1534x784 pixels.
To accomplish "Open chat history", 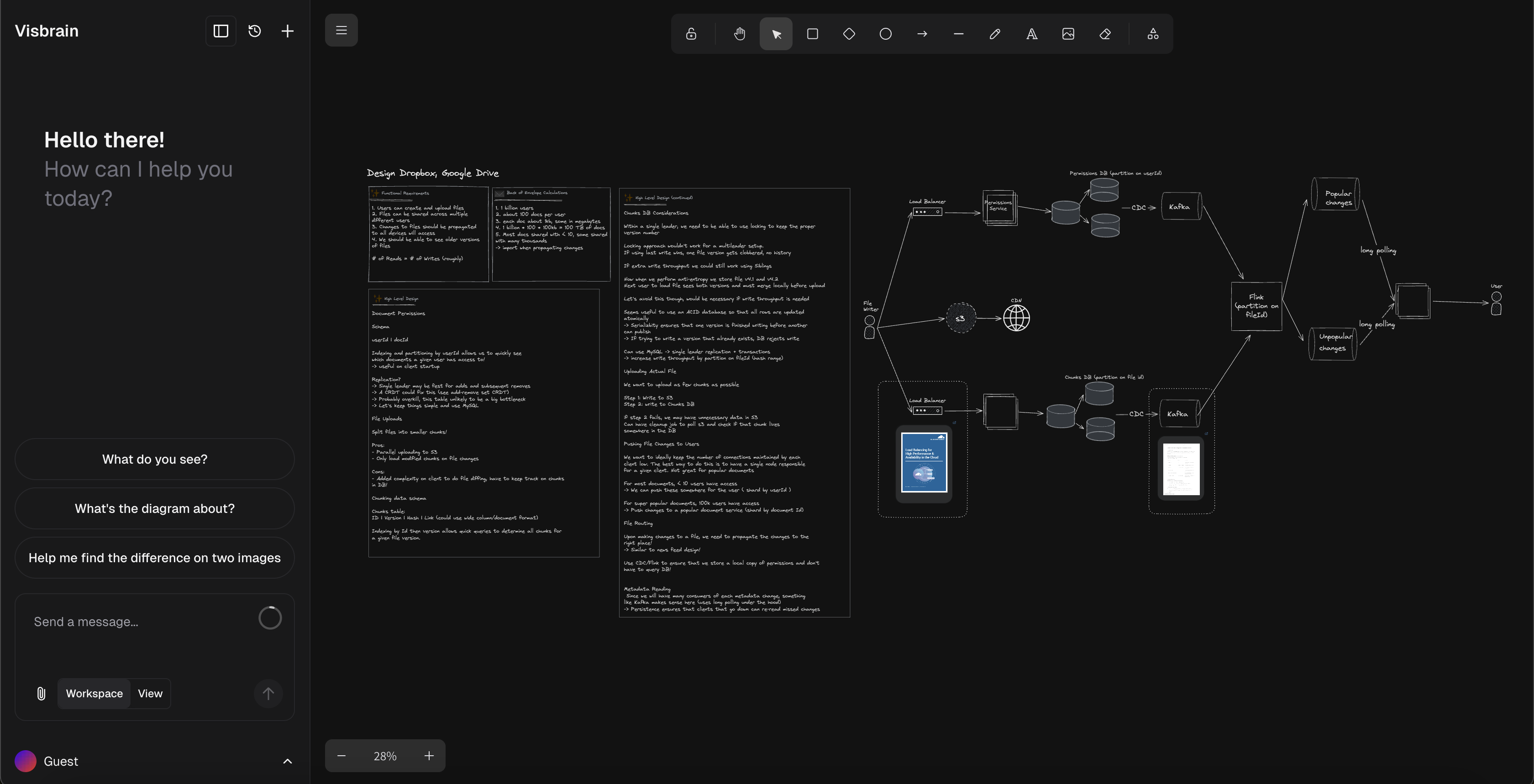I will (254, 31).
